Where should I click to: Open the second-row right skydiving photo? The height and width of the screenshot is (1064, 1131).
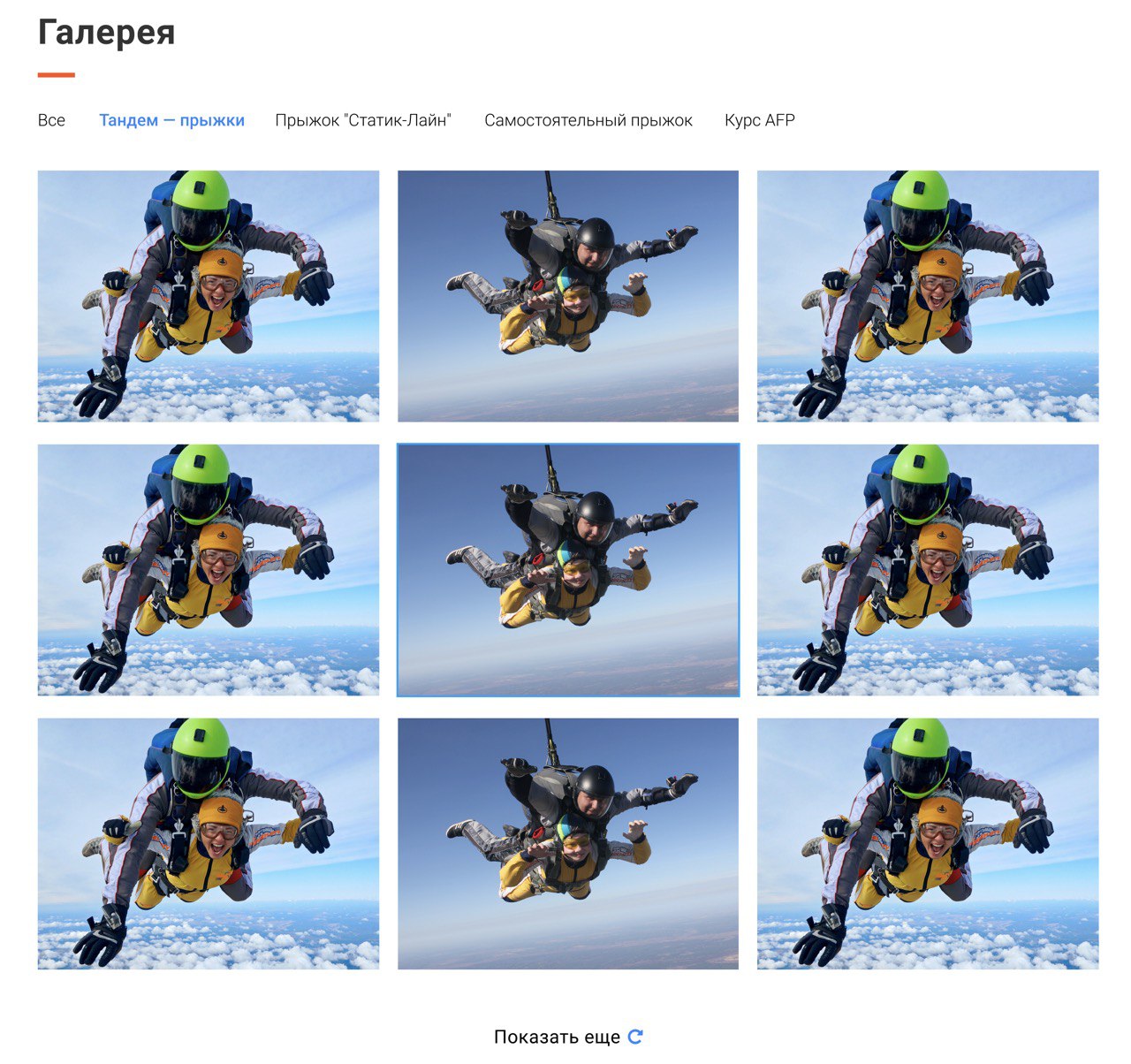coord(928,570)
